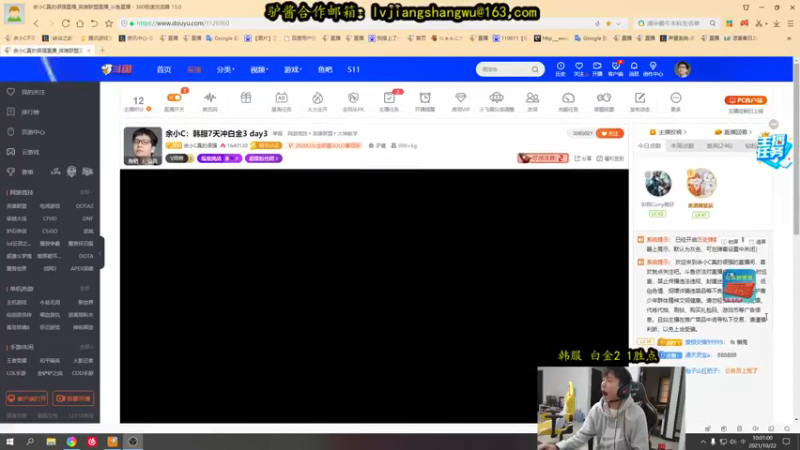Click the red keyboard promo thumbnail

click(x=739, y=286)
